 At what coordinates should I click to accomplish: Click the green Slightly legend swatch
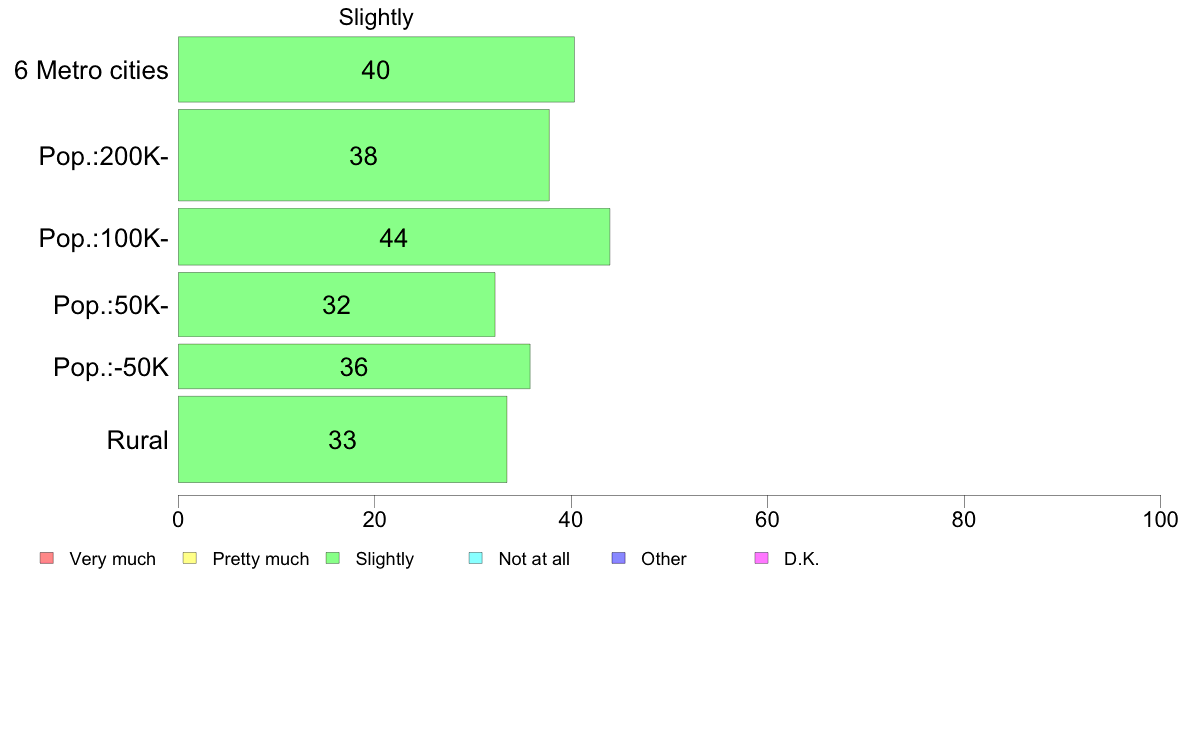333,559
